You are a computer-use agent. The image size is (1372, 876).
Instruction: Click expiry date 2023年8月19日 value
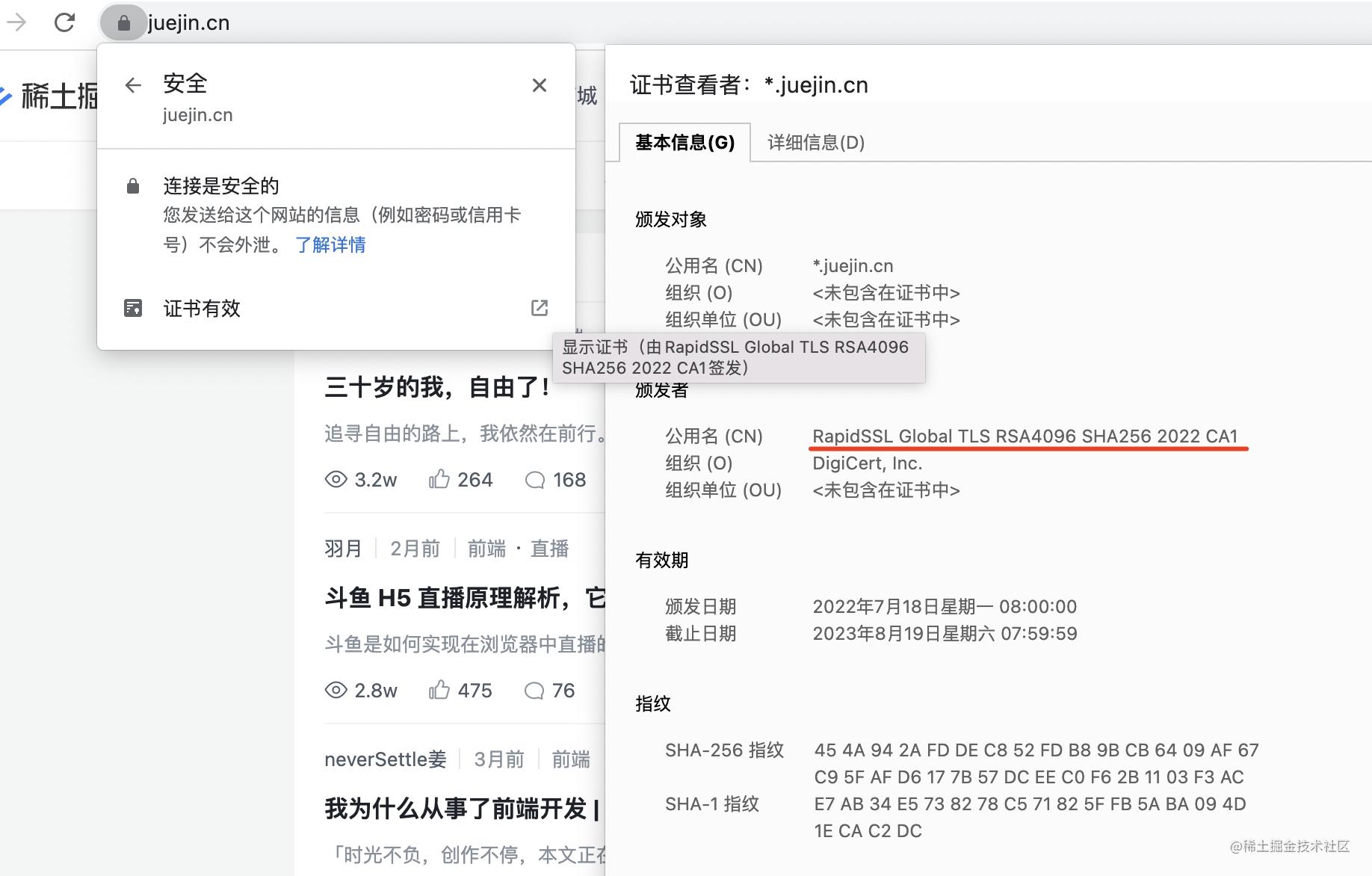click(945, 633)
